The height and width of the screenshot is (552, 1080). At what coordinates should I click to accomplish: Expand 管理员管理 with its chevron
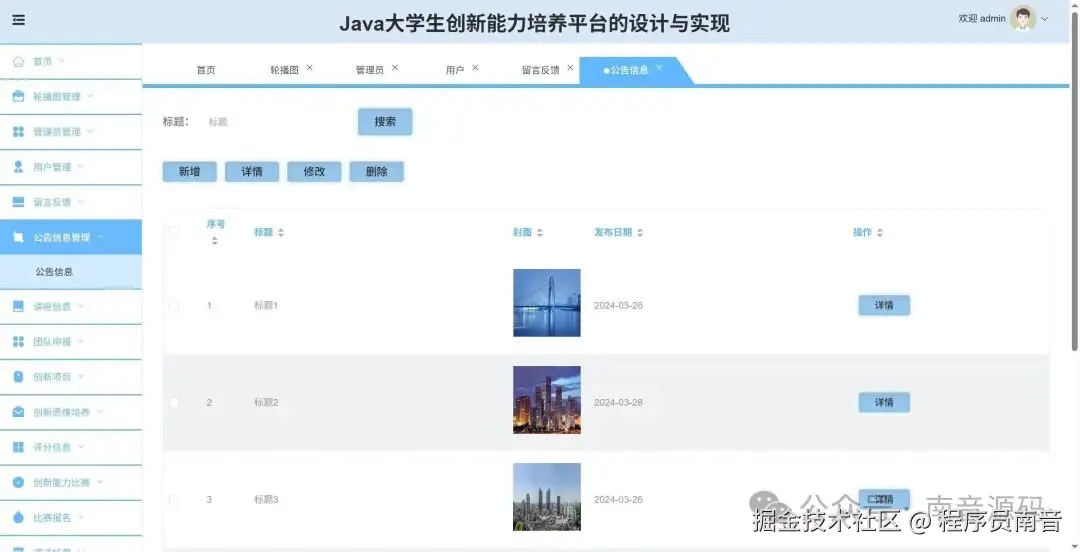90,131
